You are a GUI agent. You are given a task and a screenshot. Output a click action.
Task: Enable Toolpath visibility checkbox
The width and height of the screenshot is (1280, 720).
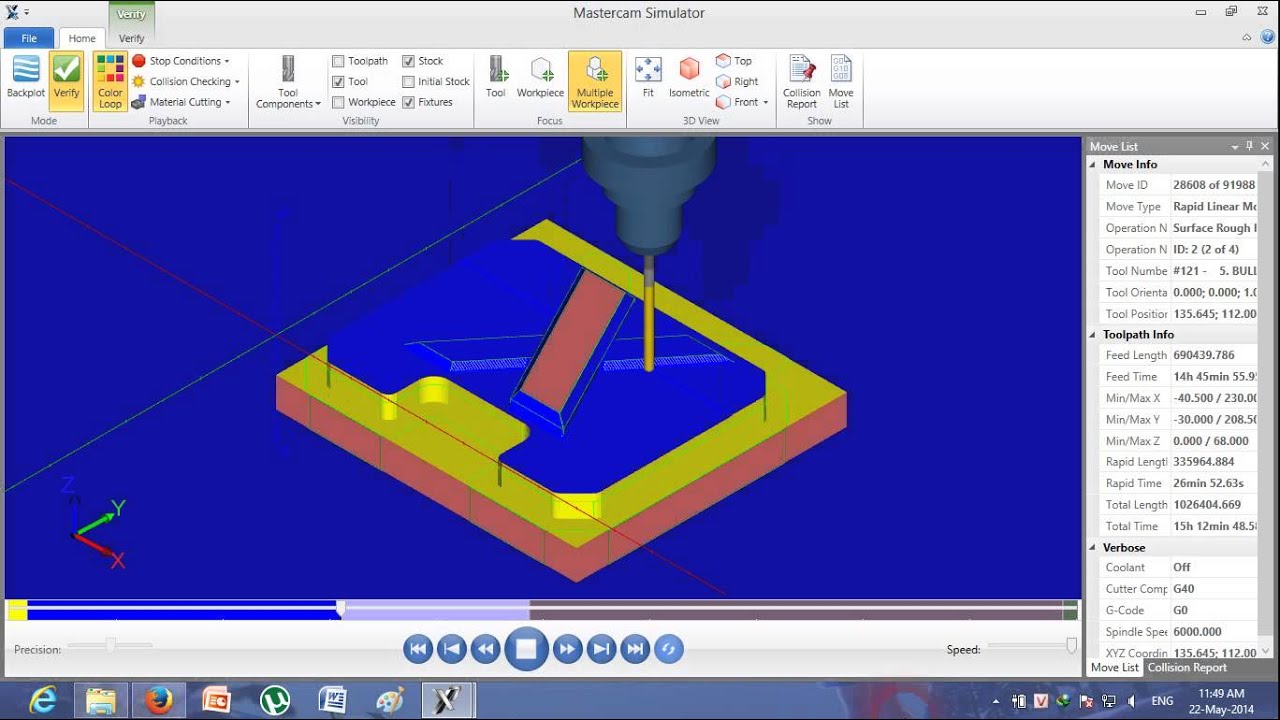point(338,61)
